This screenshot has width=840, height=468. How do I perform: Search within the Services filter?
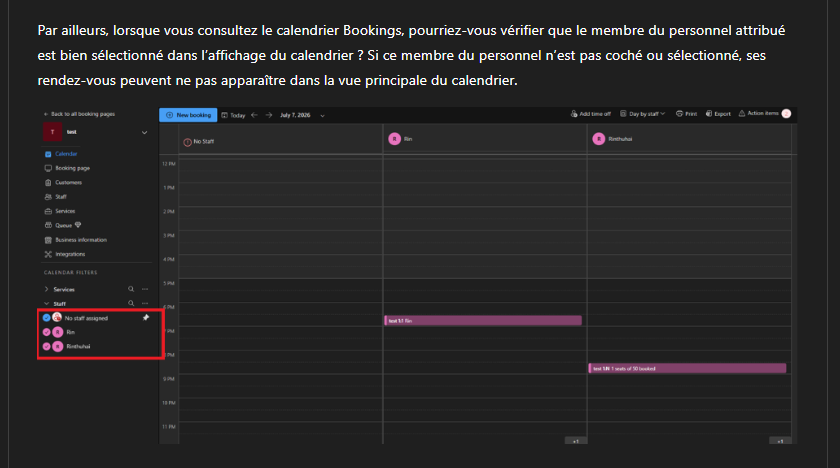pos(131,289)
